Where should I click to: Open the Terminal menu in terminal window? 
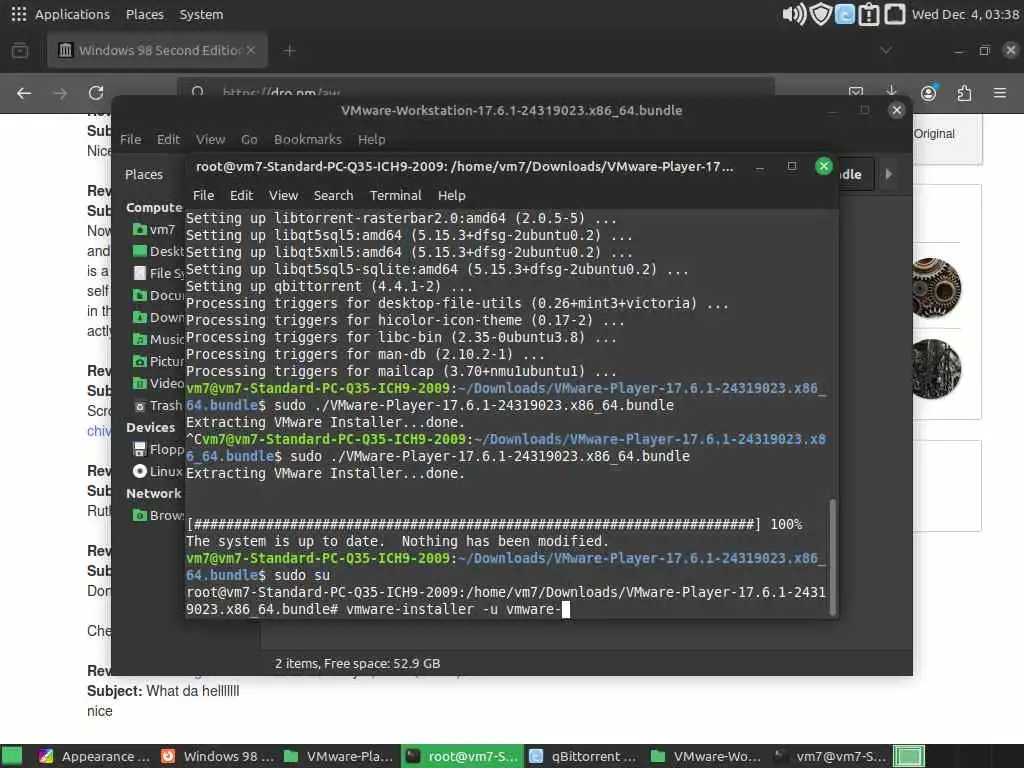(x=396, y=195)
